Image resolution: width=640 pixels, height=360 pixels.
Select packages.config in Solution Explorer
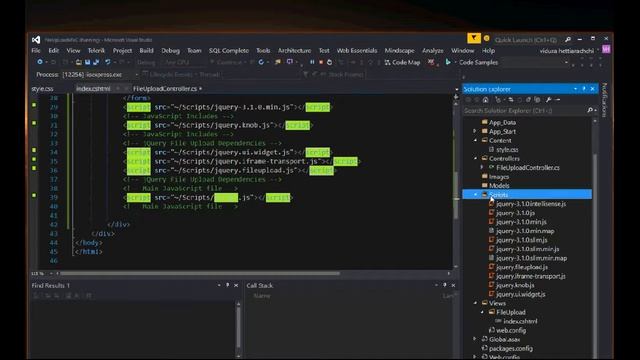(x=511, y=348)
